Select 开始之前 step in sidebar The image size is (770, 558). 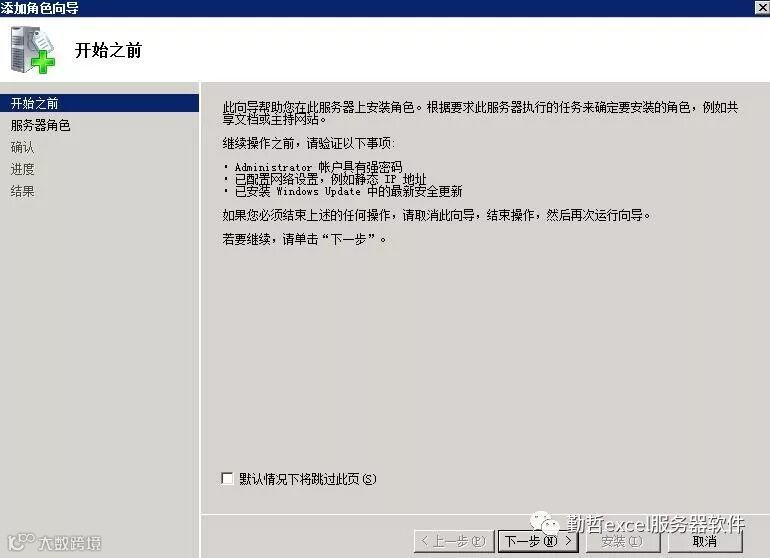(x=99, y=103)
